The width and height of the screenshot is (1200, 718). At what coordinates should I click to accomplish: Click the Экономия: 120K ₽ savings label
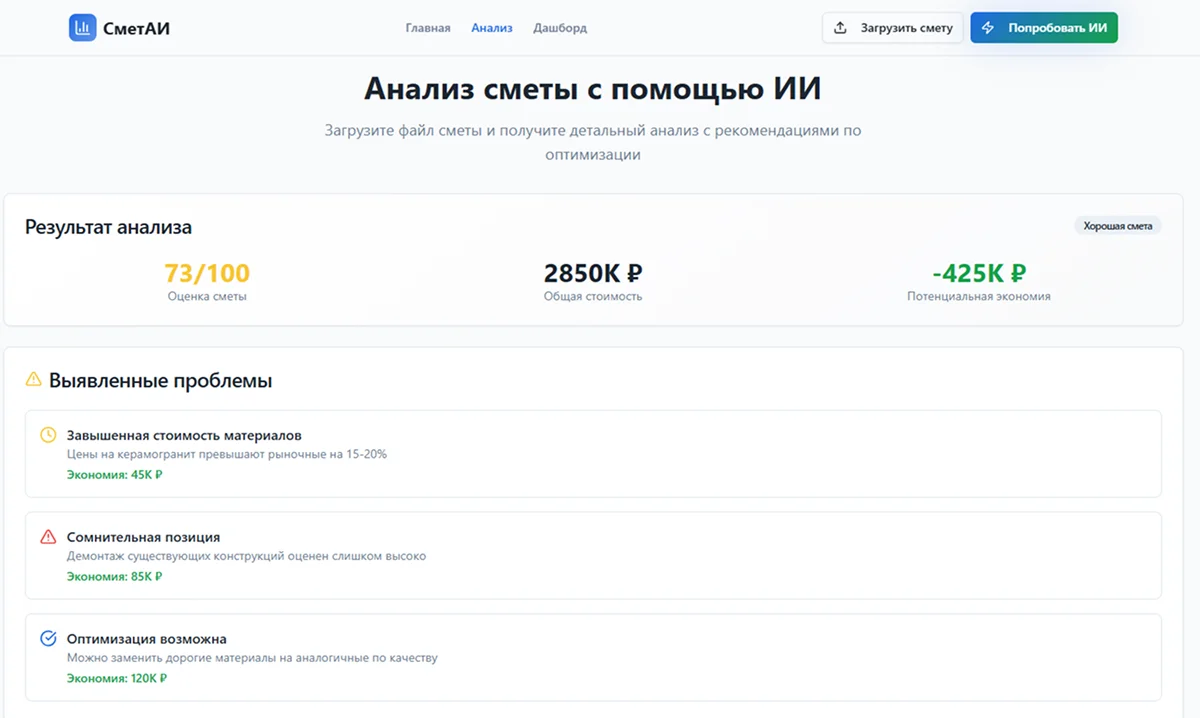[116, 678]
